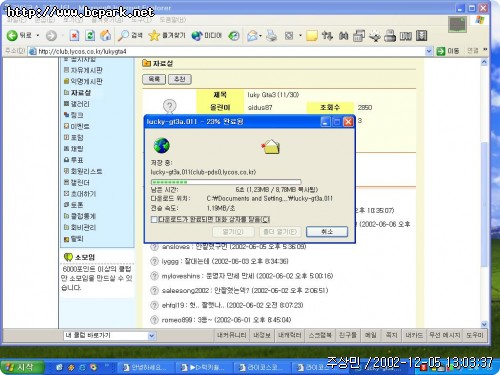Click the question icon beside the lyggg comment
500x375 pixels.
pyautogui.click(x=154, y=261)
